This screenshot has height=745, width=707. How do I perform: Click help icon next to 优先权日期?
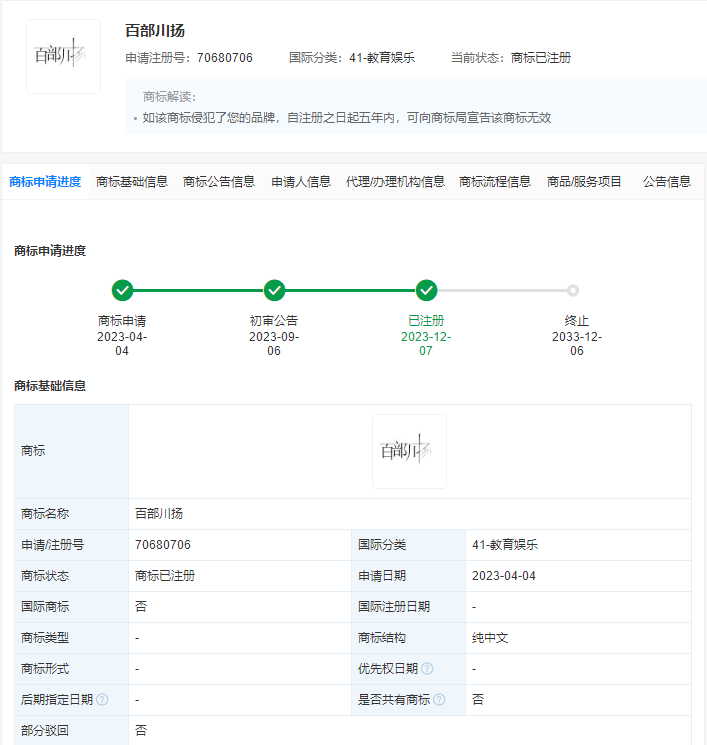tap(427, 669)
